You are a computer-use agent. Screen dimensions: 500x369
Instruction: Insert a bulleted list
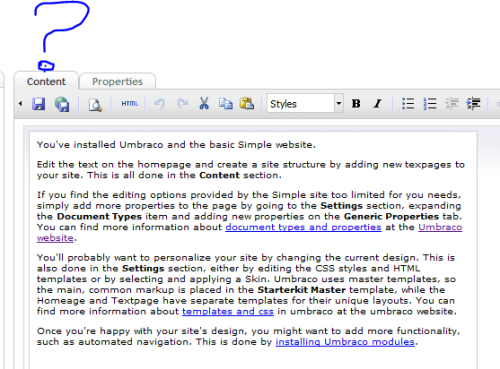[x=408, y=104]
